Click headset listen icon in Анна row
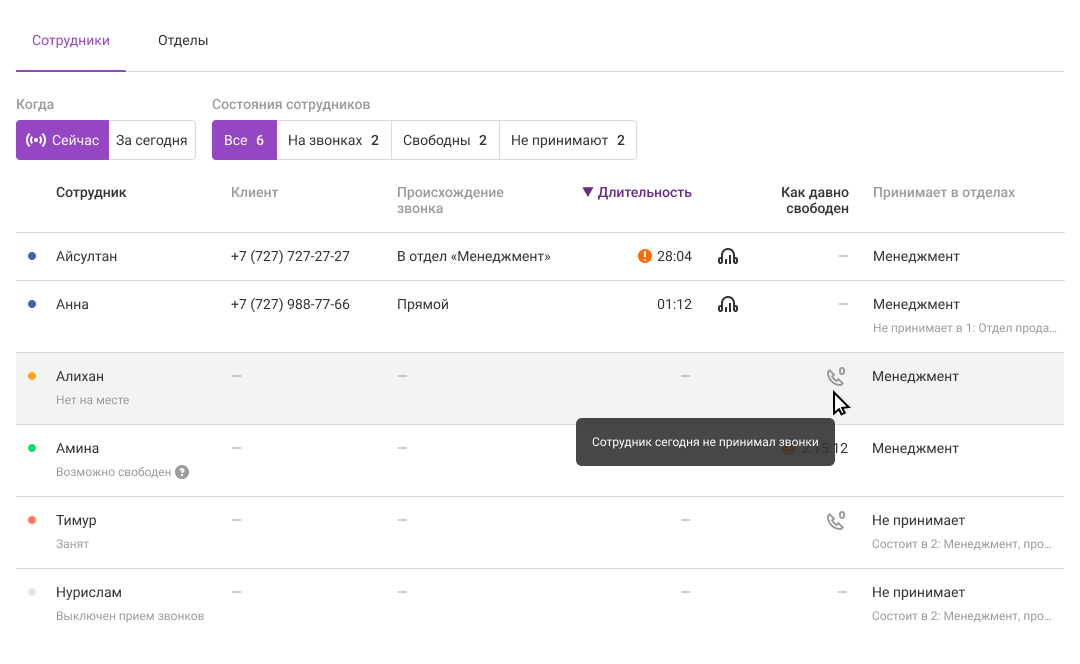1080x664 pixels. pyautogui.click(x=728, y=305)
